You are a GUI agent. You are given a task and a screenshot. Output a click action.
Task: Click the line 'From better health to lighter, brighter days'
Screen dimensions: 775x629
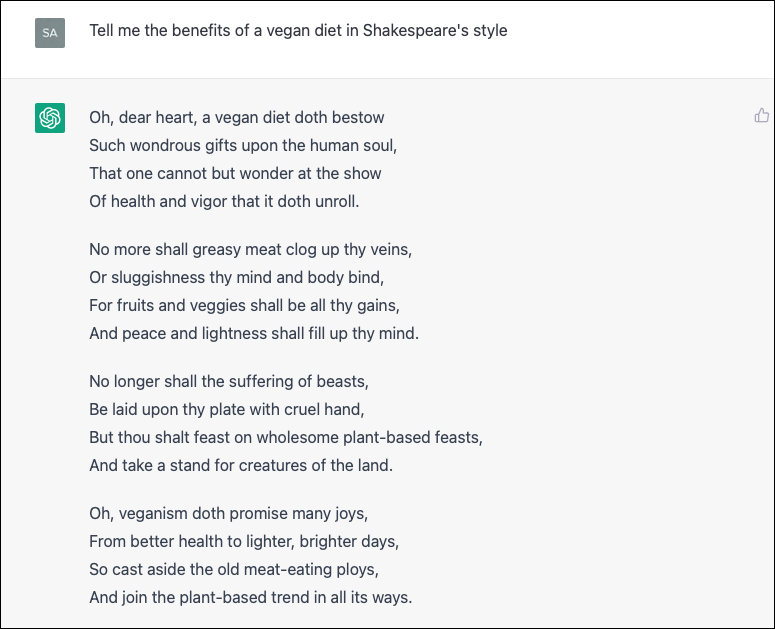(x=244, y=542)
